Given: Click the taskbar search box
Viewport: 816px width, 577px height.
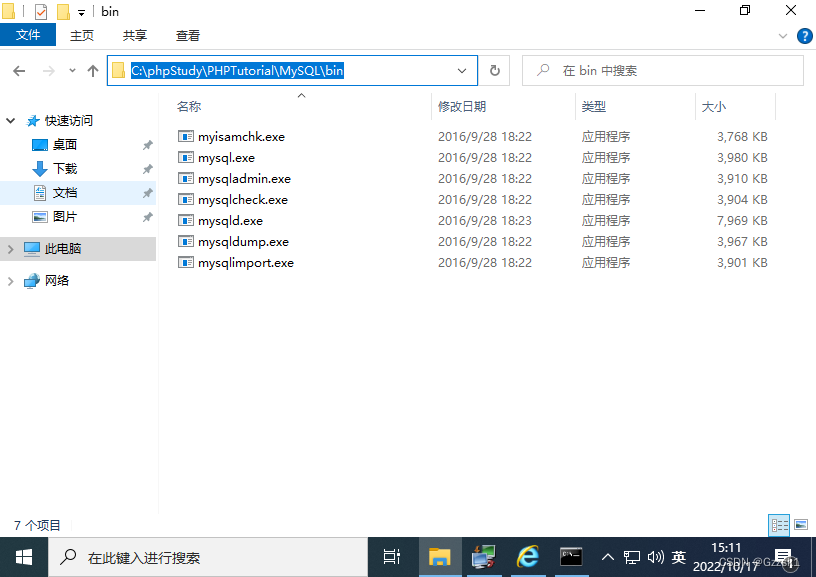Looking at the screenshot, I should 208,557.
